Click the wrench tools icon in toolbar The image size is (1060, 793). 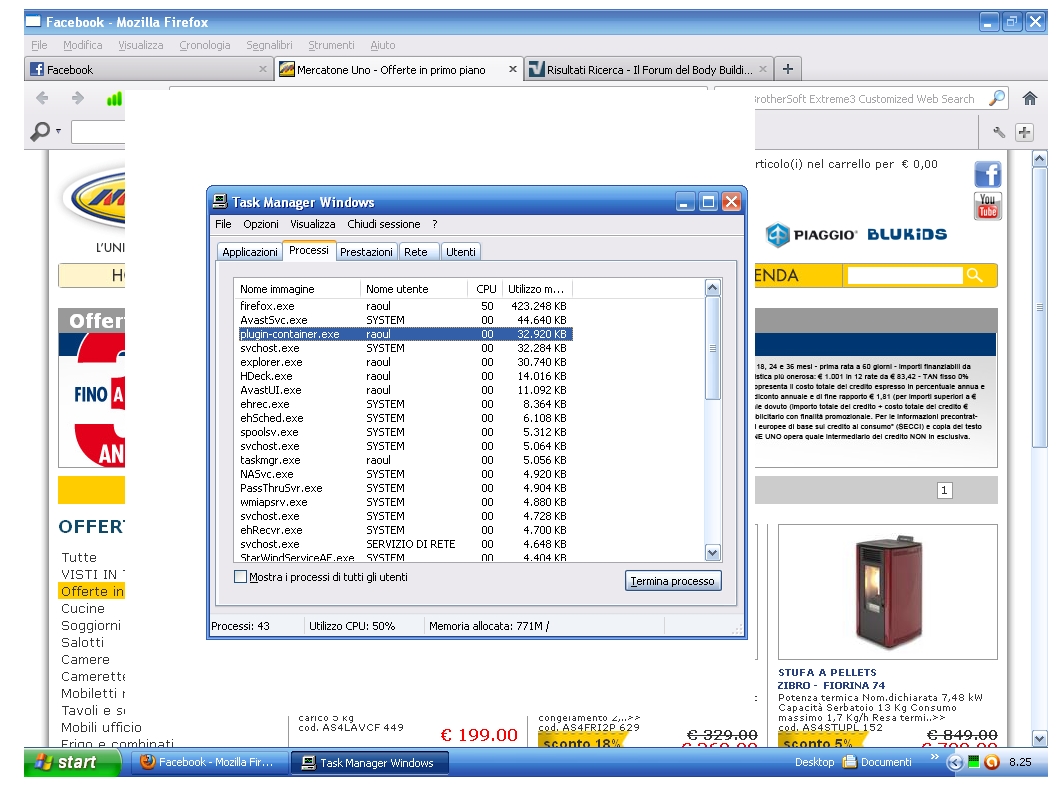(x=998, y=132)
